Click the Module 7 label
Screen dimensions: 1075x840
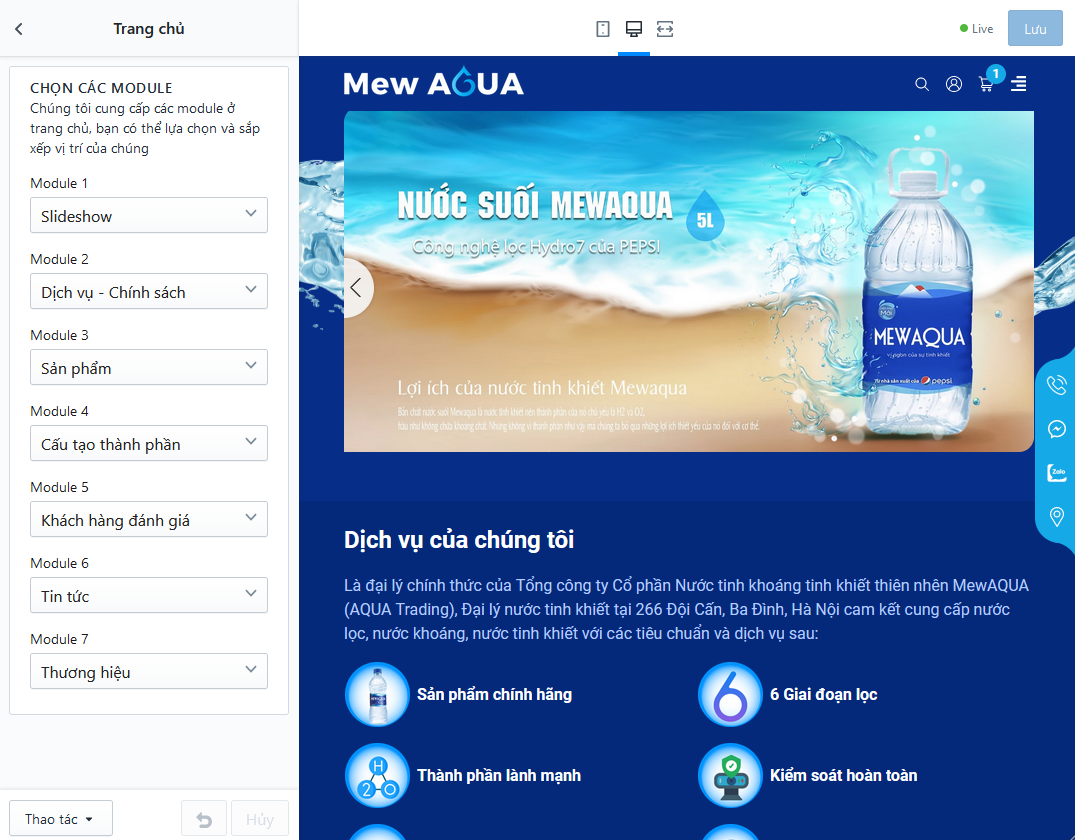59,639
